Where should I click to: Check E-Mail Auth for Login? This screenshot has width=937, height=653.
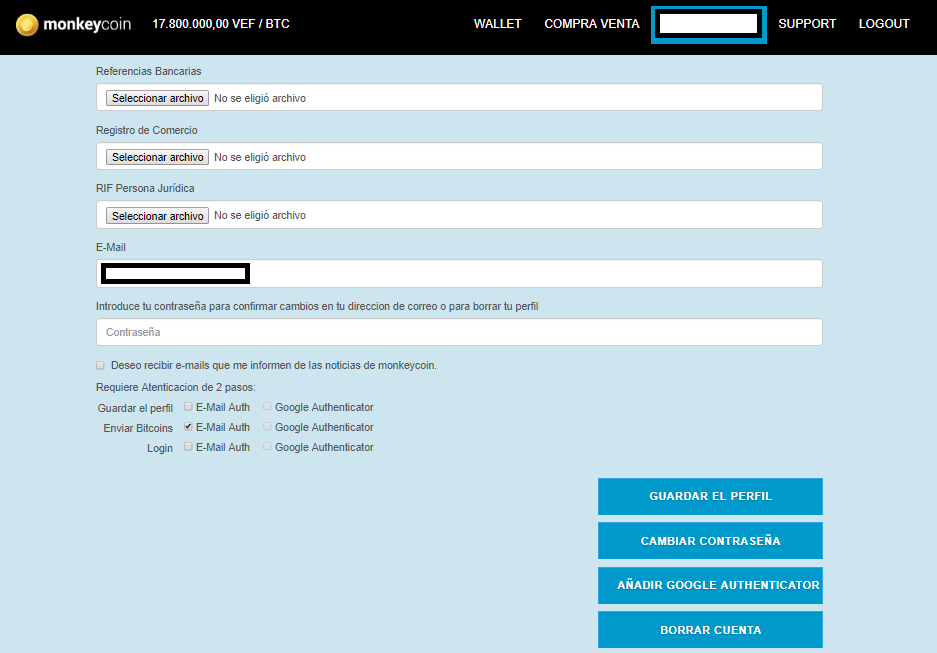[188, 447]
